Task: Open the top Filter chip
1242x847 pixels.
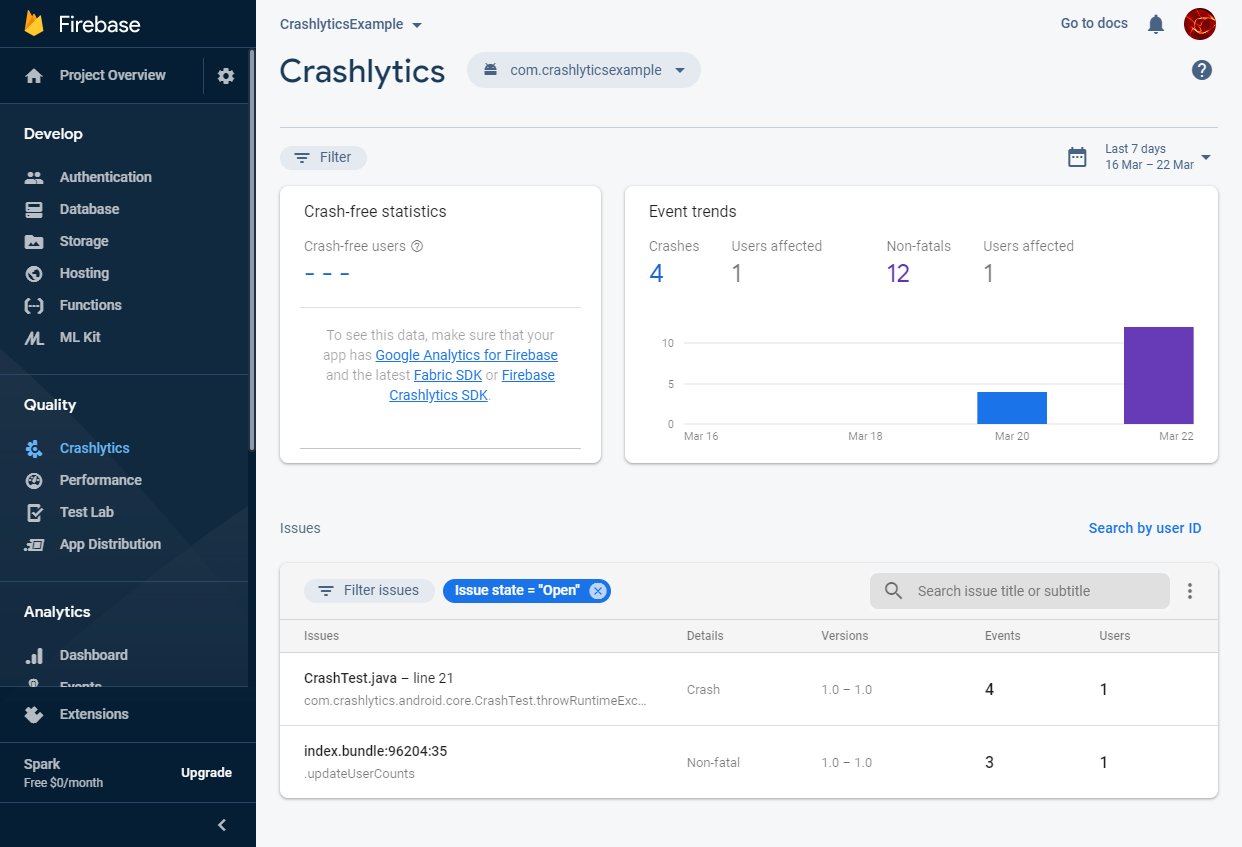Action: (323, 158)
